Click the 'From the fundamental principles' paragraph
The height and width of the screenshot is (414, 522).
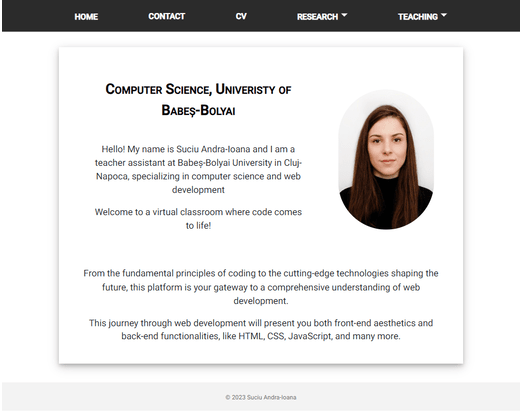261,287
